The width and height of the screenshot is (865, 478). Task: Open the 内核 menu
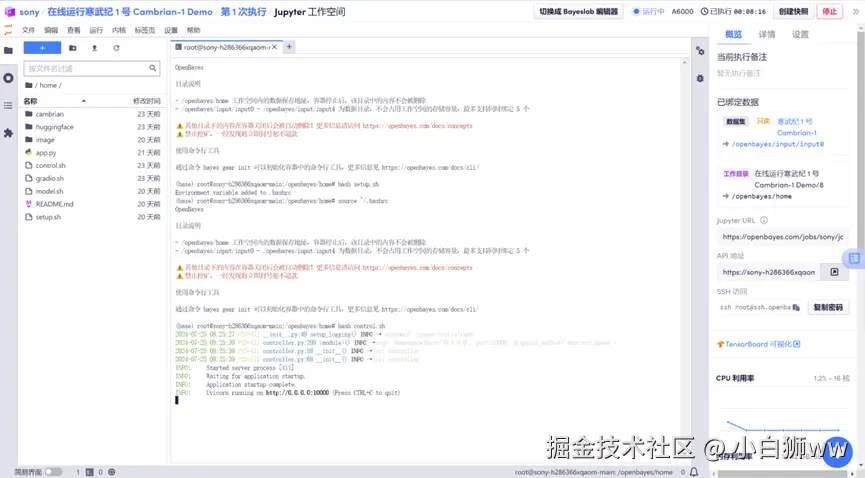pos(119,30)
